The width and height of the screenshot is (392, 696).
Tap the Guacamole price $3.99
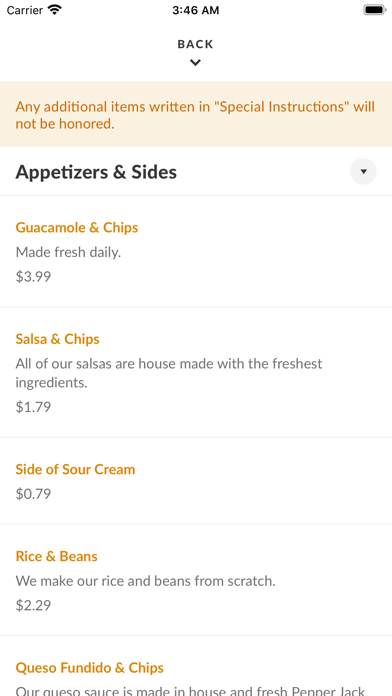point(33,277)
